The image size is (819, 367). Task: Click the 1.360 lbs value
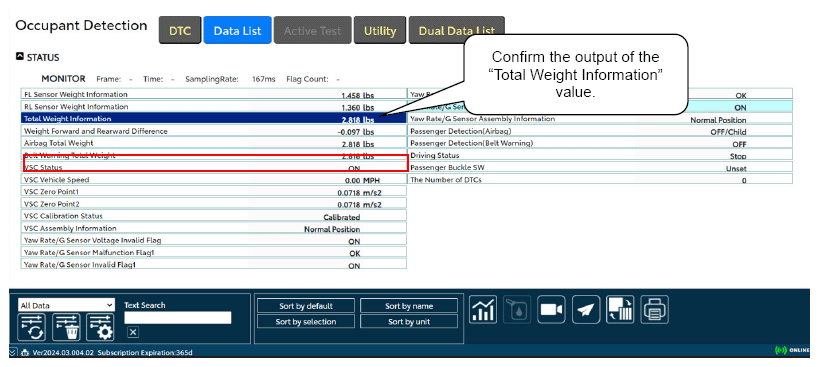[x=357, y=108]
